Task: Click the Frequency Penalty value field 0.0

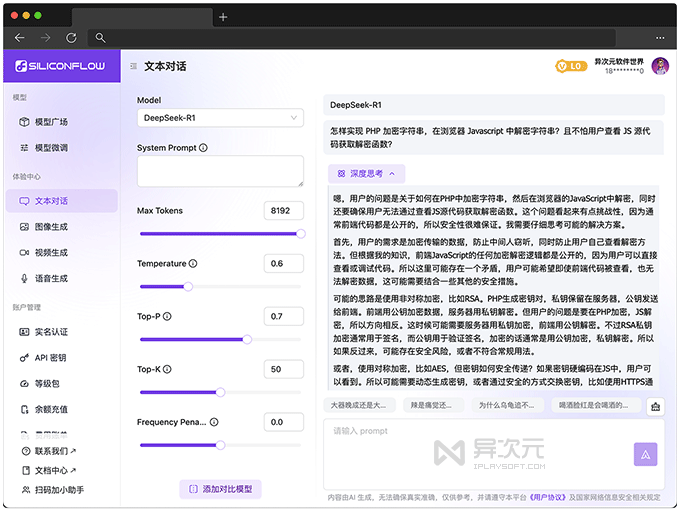Action: pyautogui.click(x=284, y=422)
